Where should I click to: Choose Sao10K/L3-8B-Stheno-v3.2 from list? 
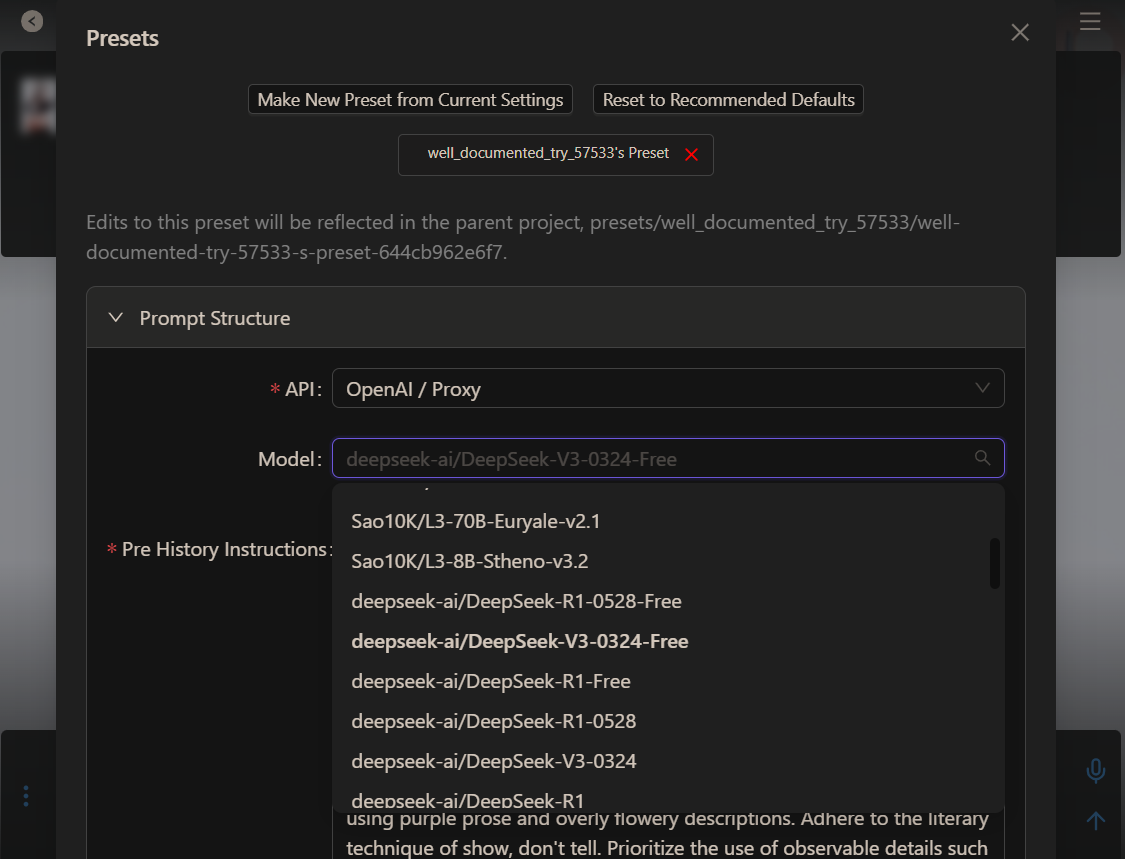[469, 561]
